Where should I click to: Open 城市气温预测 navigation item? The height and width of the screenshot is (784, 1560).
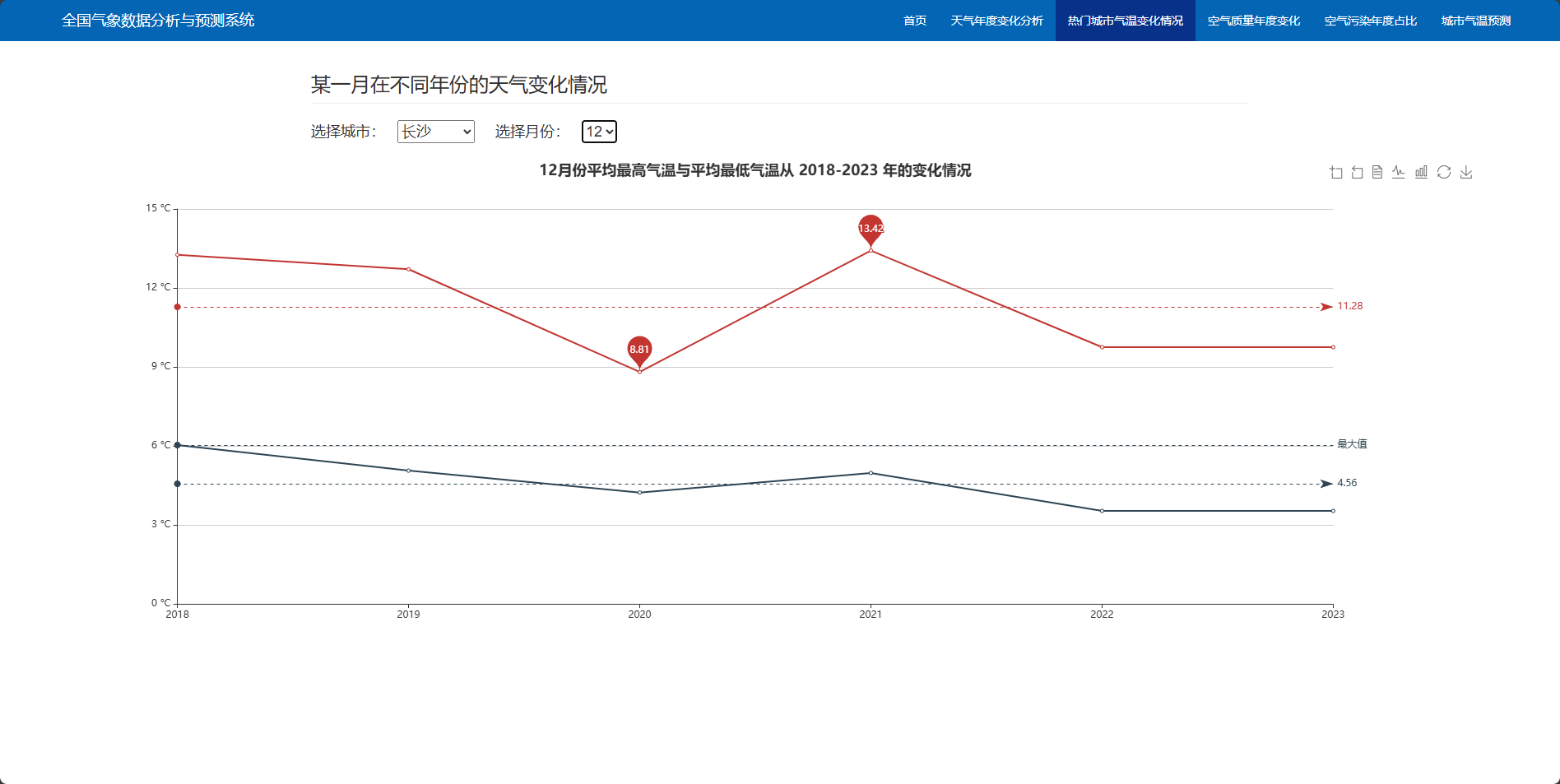click(x=1476, y=21)
